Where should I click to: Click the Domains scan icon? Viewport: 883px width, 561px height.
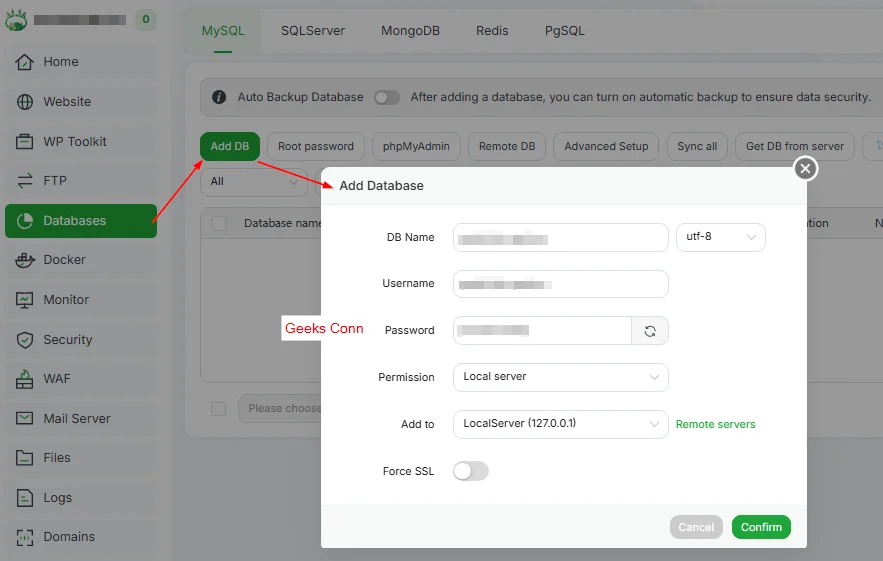pyautogui.click(x=24, y=537)
